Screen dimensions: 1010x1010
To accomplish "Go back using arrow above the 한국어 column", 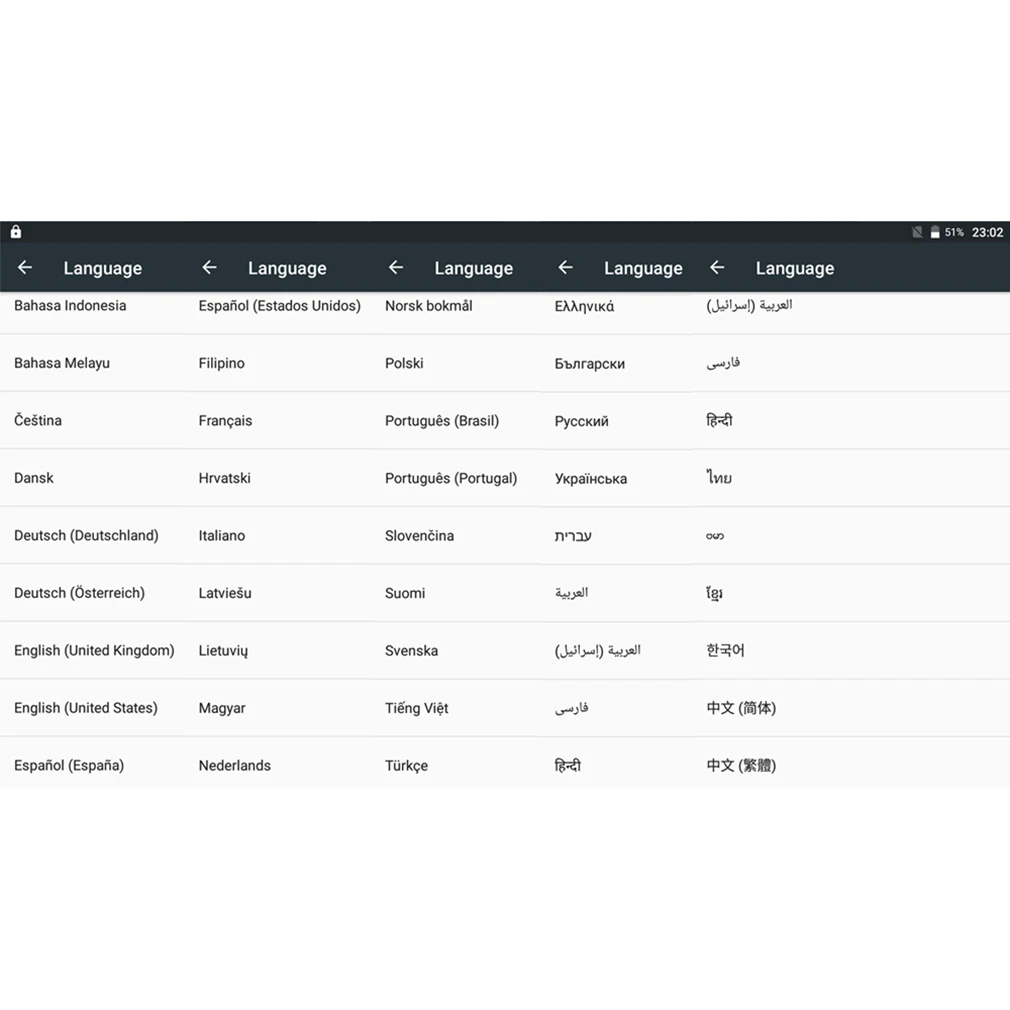I will [717, 267].
